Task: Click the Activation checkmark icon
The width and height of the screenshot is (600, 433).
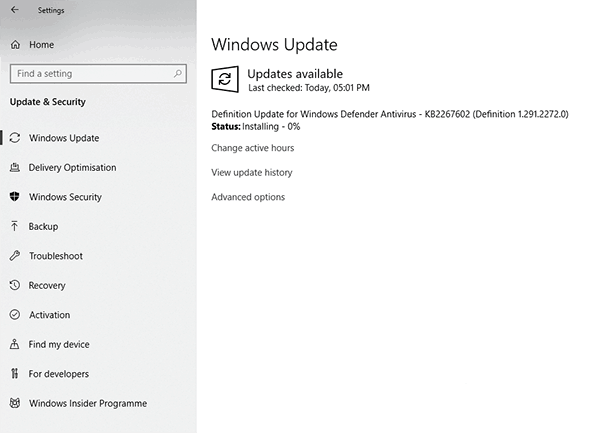Action: [15, 315]
